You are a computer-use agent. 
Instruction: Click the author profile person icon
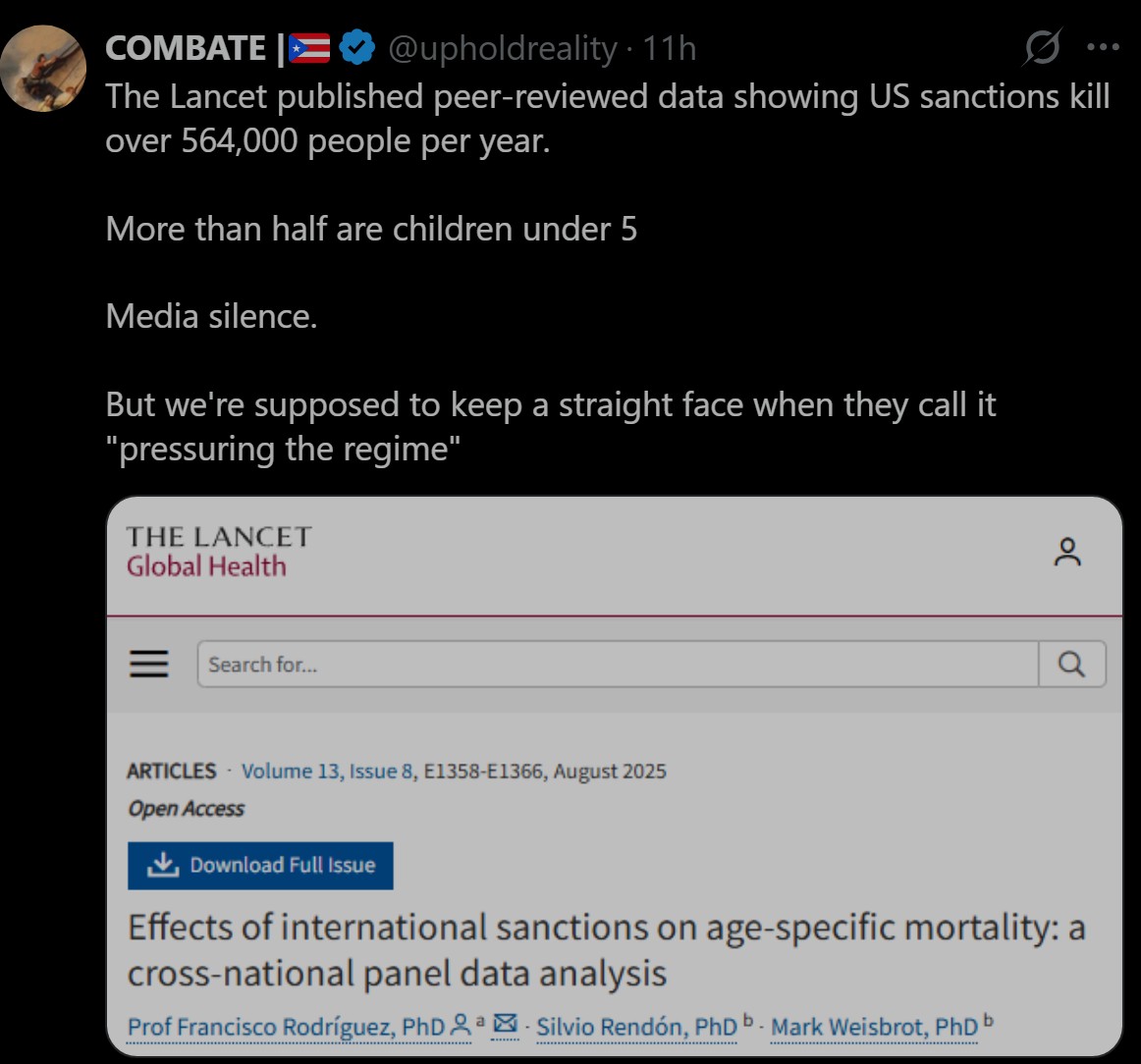coord(460,1026)
